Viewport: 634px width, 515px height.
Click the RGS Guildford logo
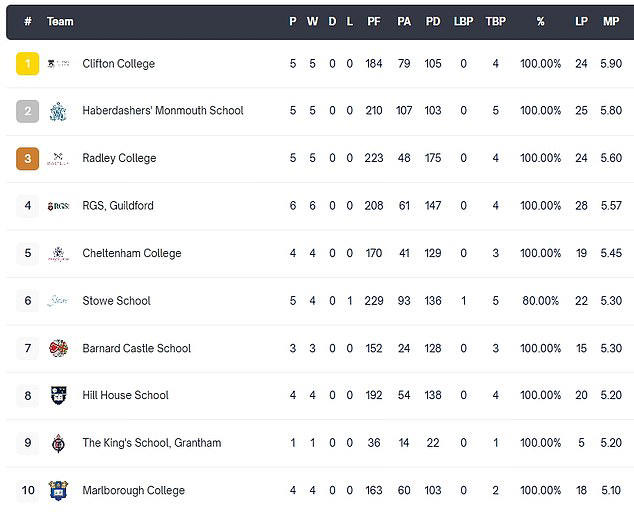tap(59, 206)
